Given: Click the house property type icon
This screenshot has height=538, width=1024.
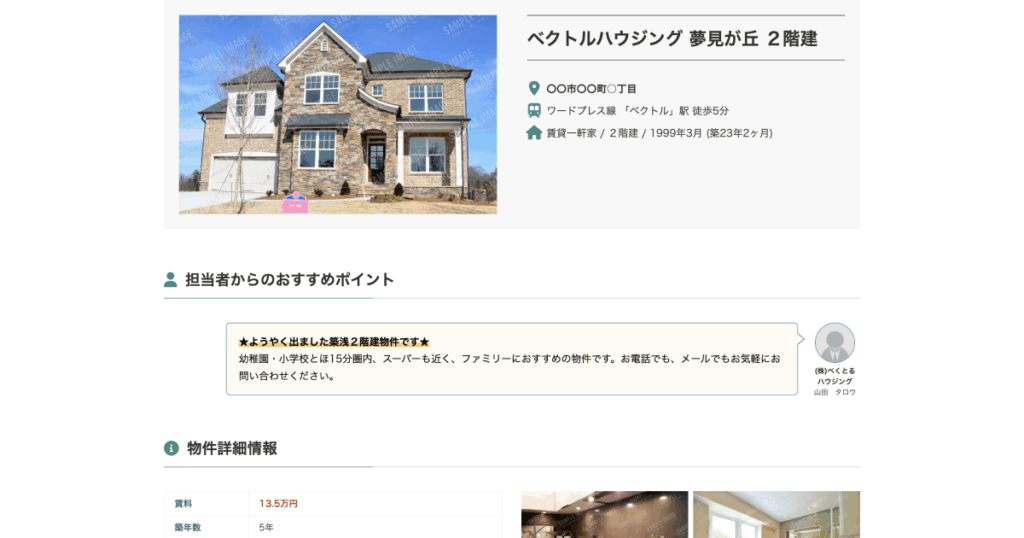Looking at the screenshot, I should [534, 133].
